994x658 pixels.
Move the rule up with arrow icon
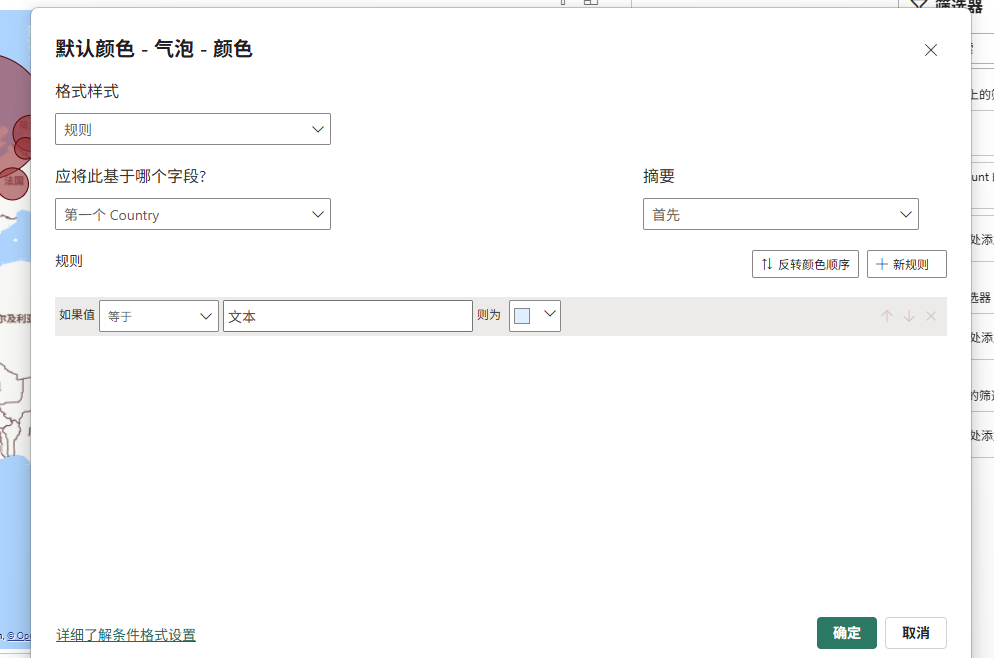point(887,316)
